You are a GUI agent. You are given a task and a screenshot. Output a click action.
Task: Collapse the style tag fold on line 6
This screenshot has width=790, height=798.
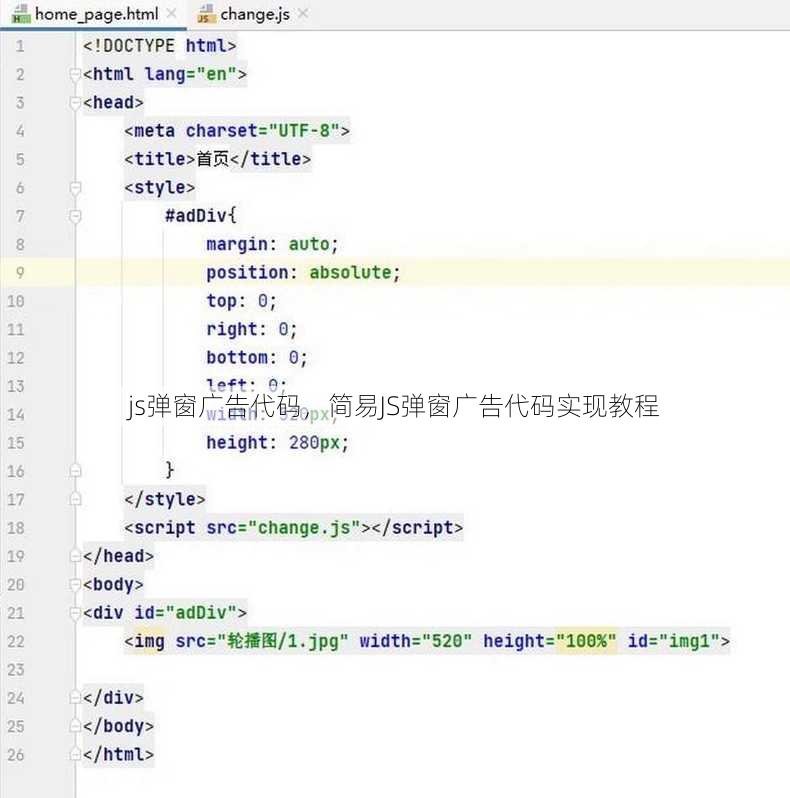click(x=75, y=188)
